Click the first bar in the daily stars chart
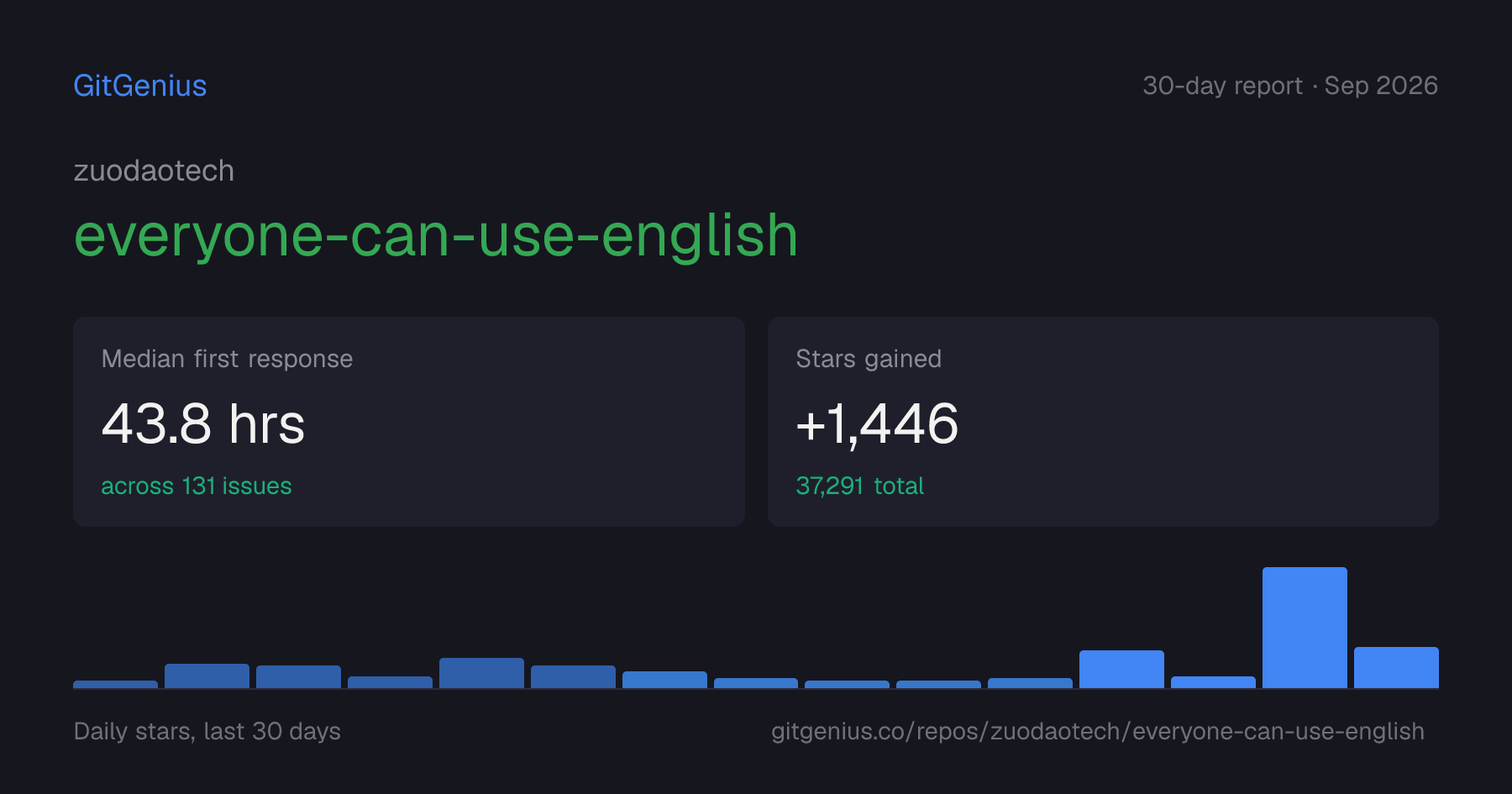The height and width of the screenshot is (794, 1512). point(115,684)
